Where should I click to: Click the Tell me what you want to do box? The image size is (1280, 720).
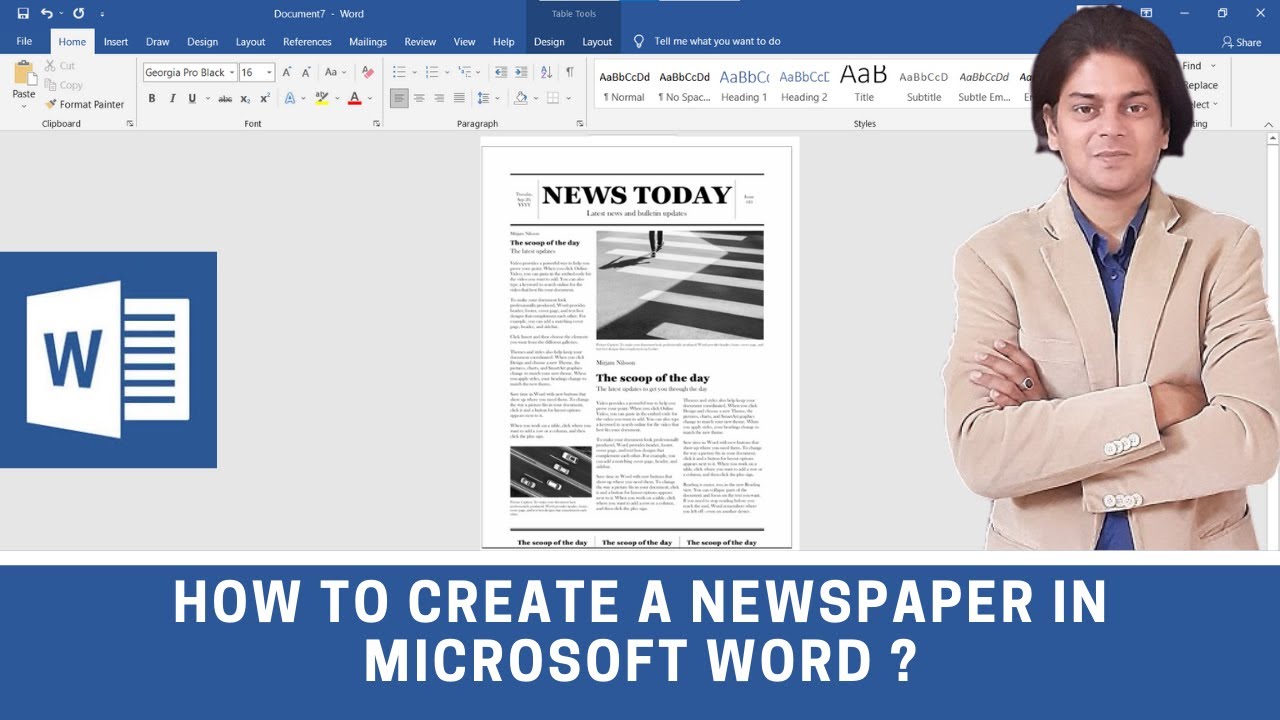(x=717, y=42)
